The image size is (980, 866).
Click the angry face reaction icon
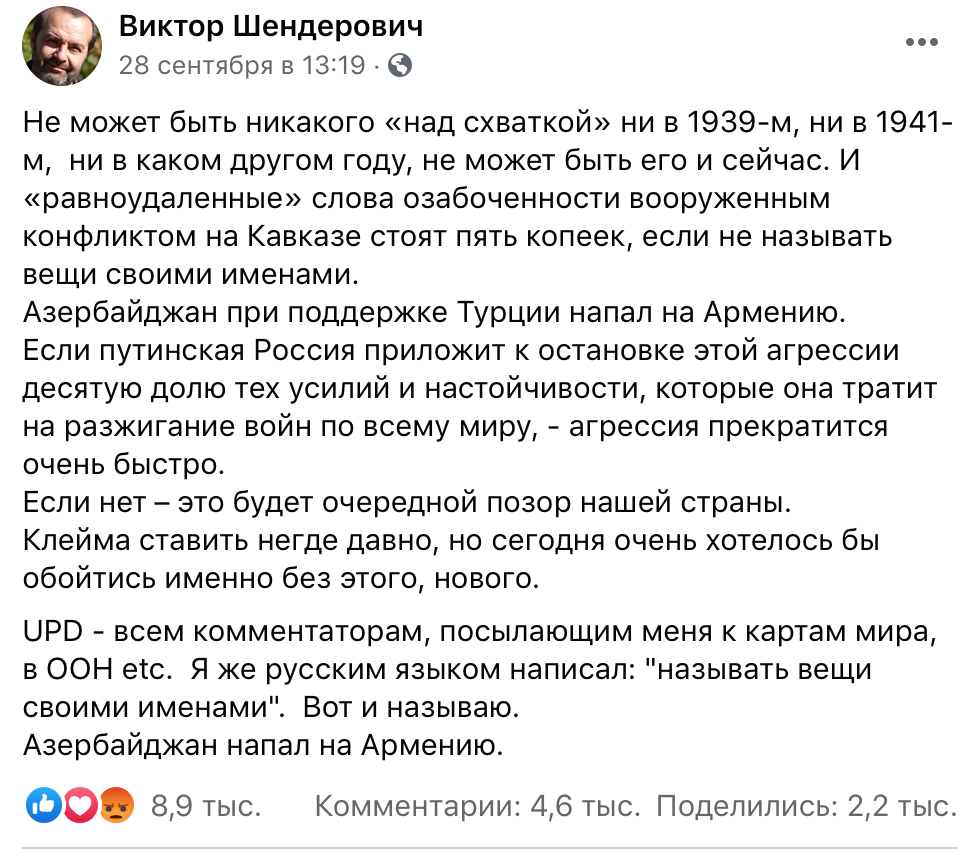(116, 805)
